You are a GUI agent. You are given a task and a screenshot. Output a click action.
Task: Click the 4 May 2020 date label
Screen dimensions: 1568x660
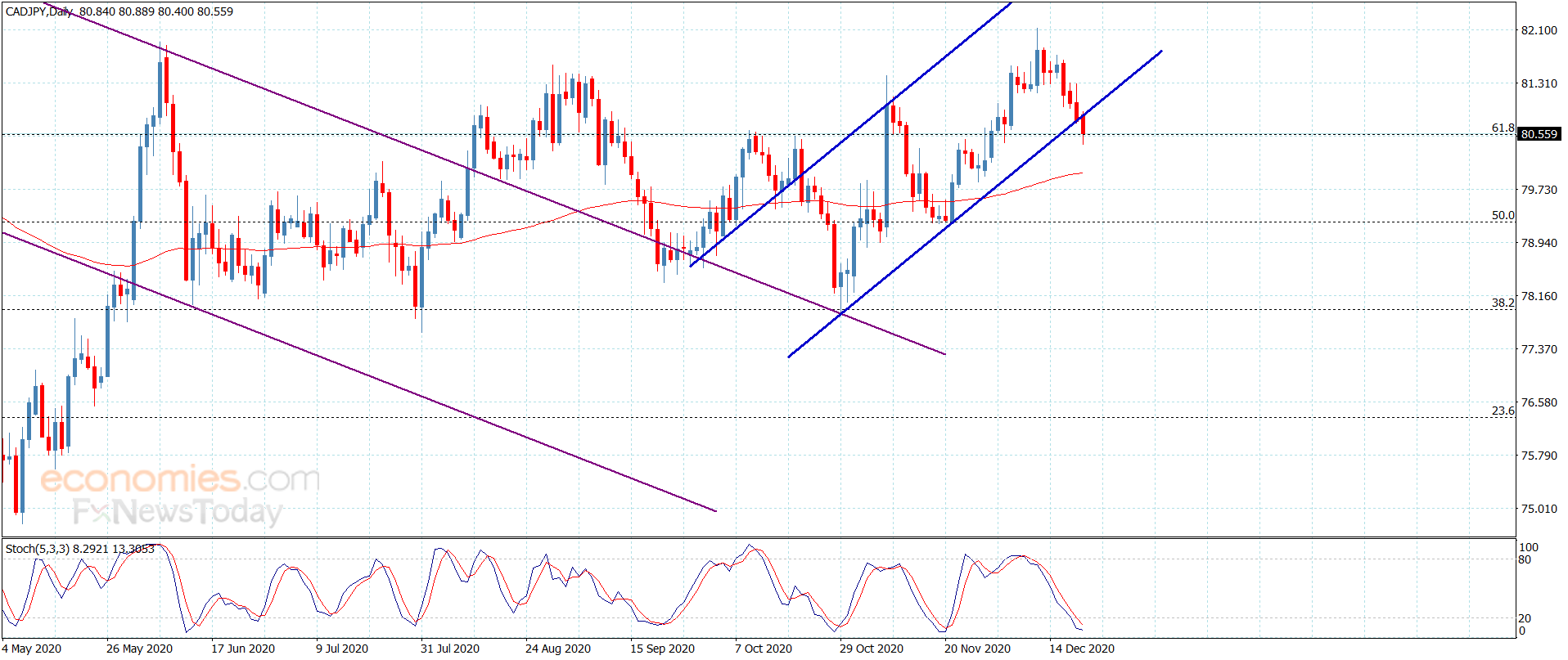(x=32, y=649)
